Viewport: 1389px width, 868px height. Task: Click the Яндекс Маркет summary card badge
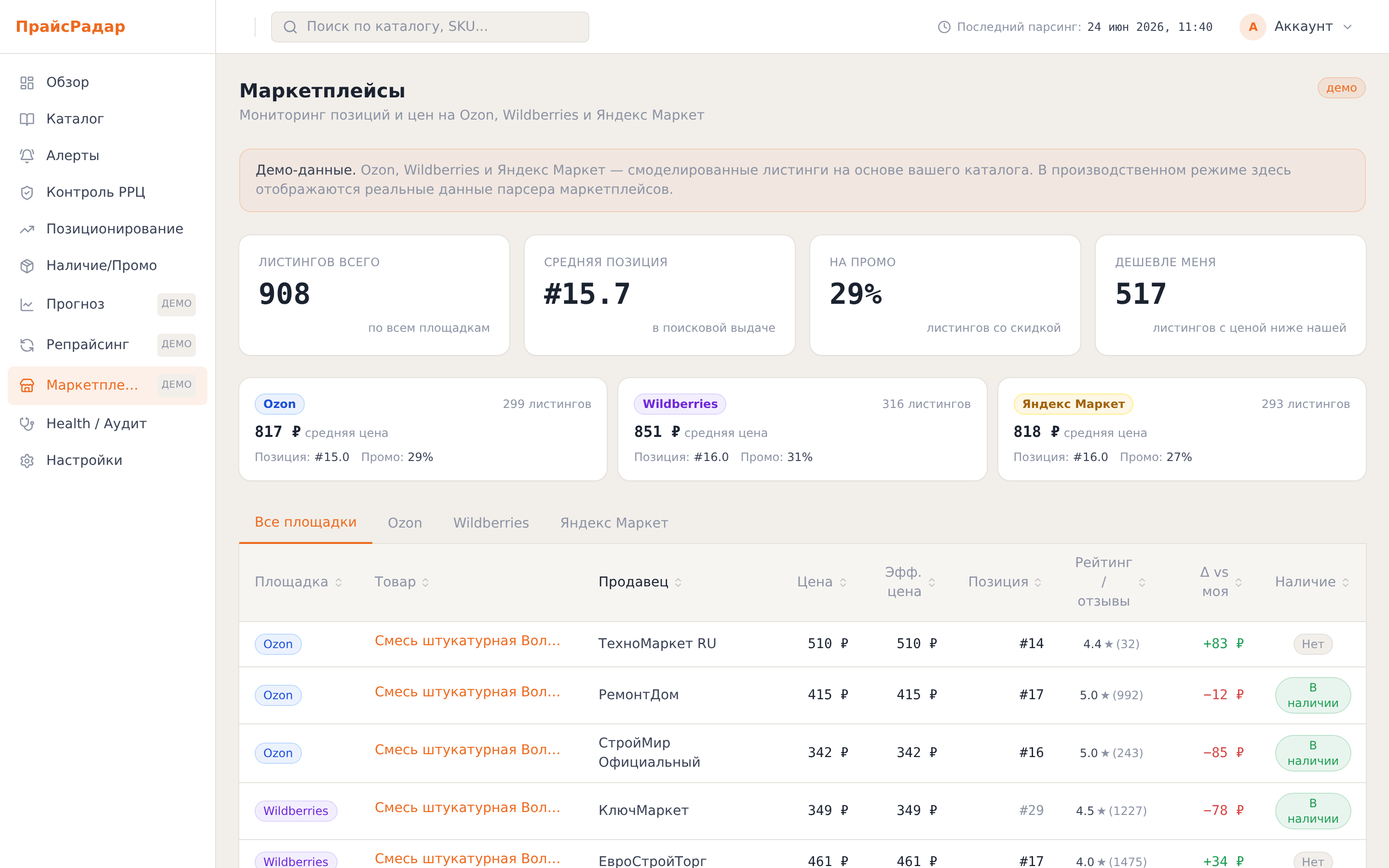click(1073, 404)
